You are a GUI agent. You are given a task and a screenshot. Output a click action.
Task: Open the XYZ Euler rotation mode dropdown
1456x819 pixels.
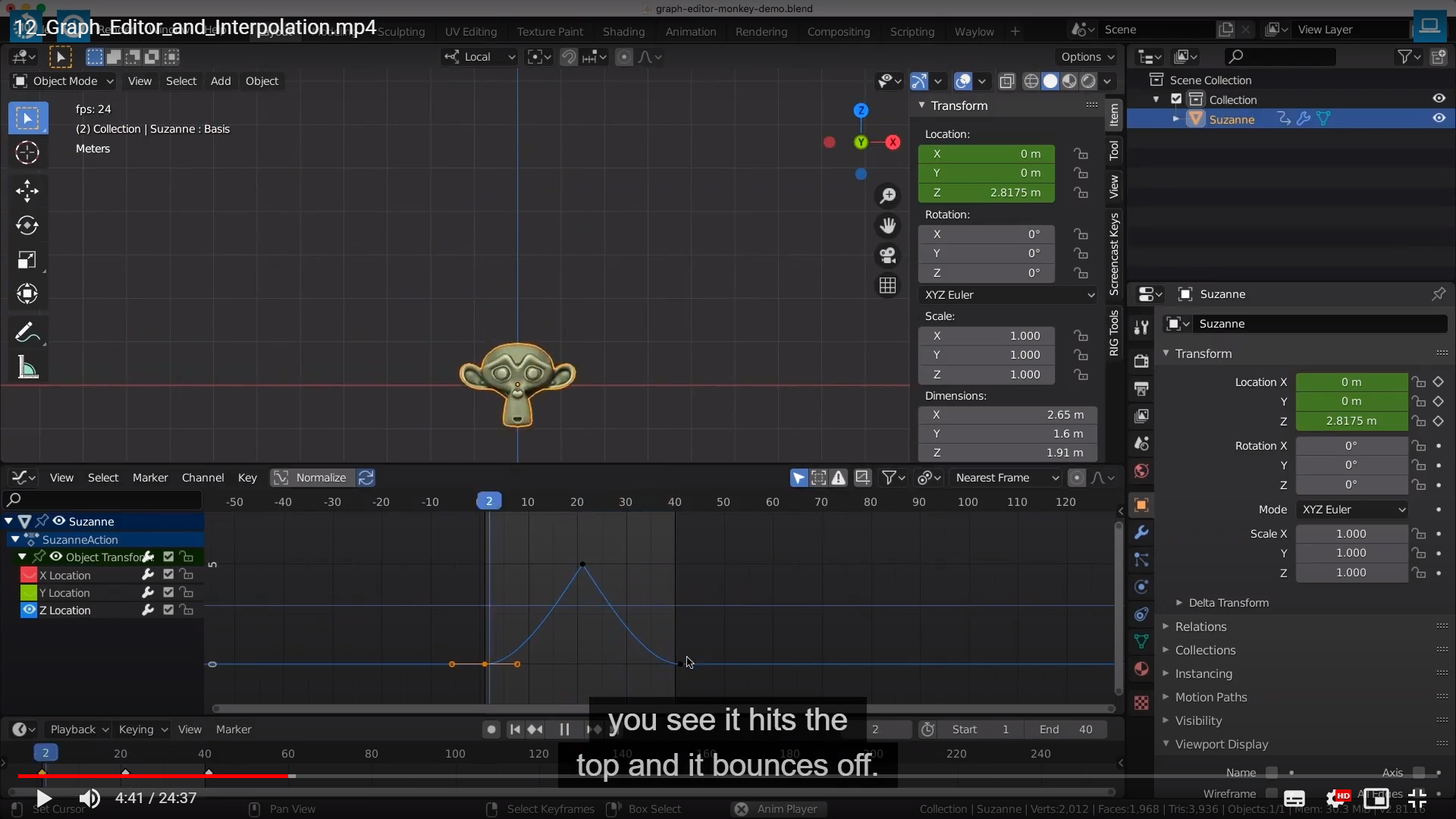pyautogui.click(x=1009, y=295)
